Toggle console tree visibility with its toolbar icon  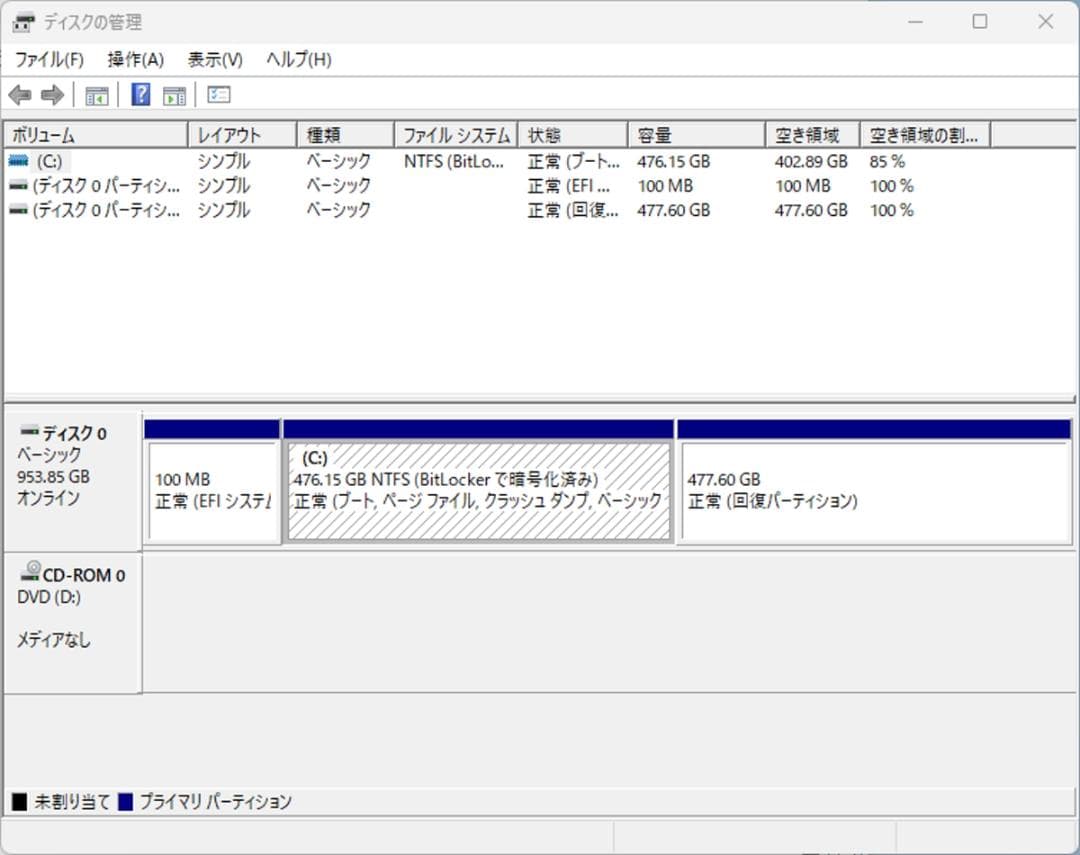96,95
